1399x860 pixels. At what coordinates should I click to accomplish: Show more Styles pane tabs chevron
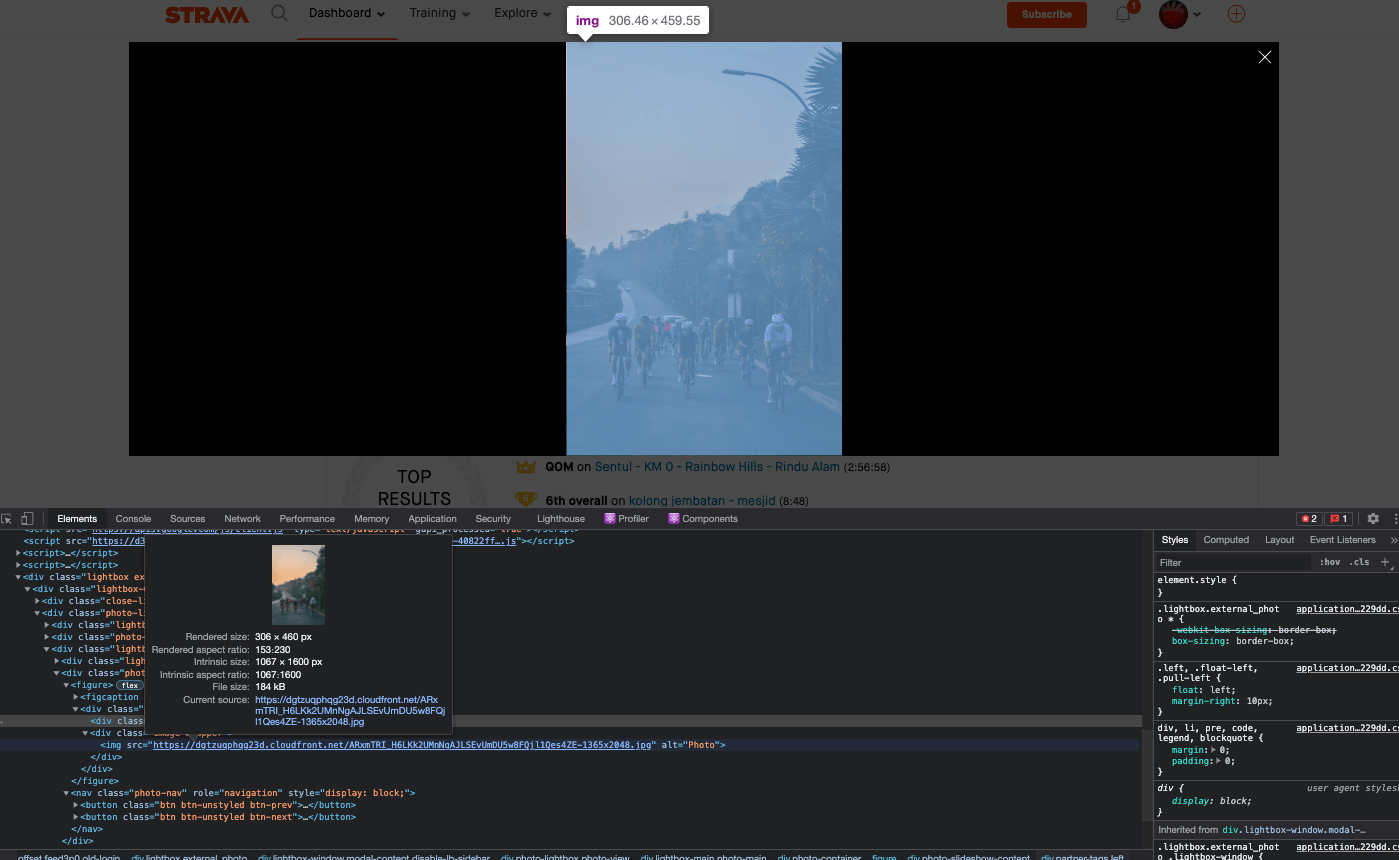[1393, 540]
